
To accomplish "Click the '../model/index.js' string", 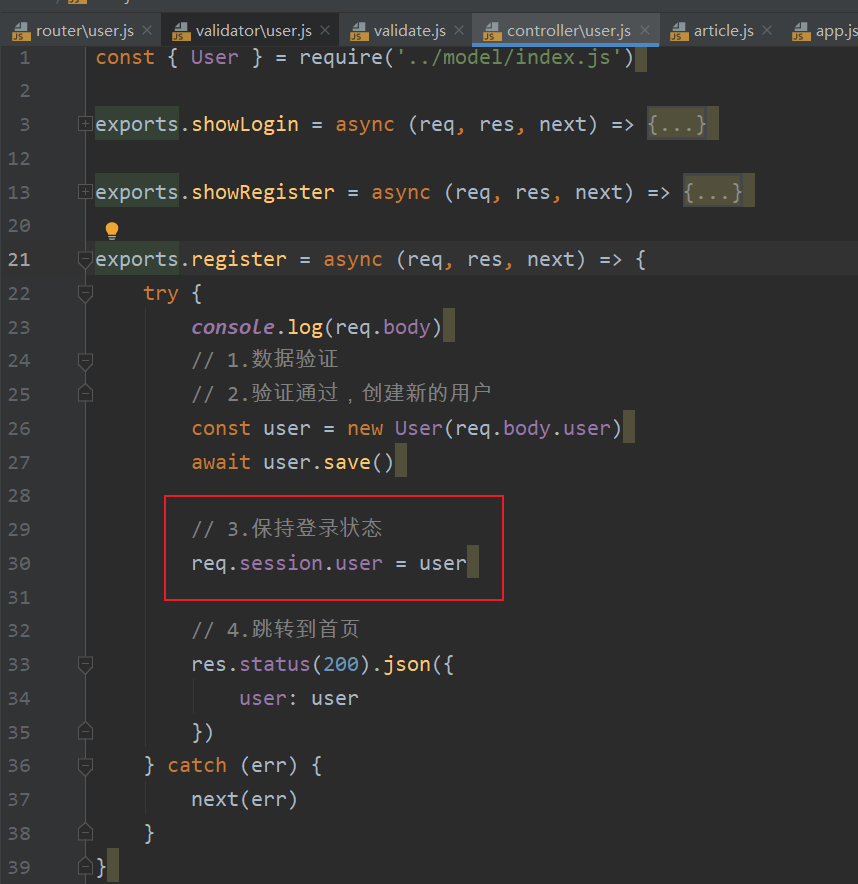I will coord(509,58).
